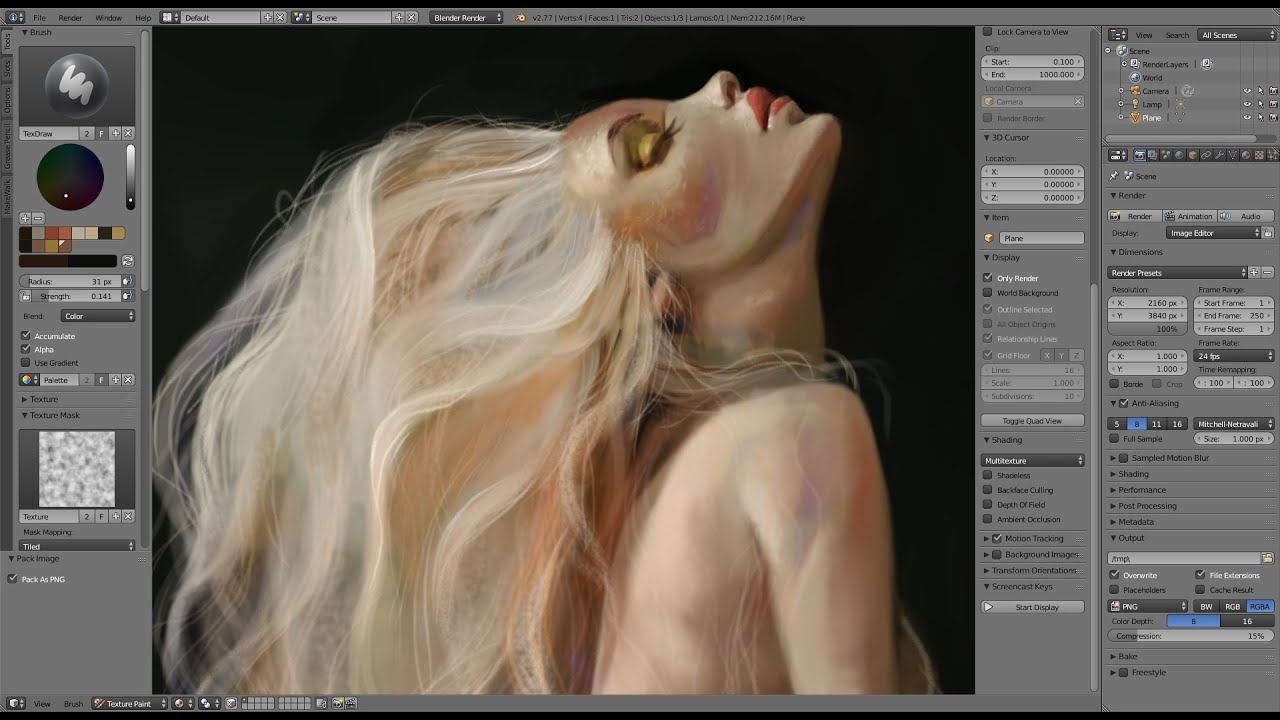
Task: Open the Material properties tab icon
Action: tap(1246, 155)
